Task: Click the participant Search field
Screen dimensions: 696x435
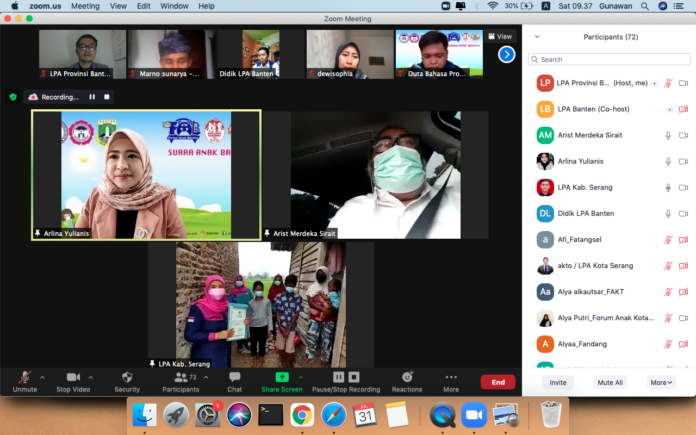Action: (609, 59)
